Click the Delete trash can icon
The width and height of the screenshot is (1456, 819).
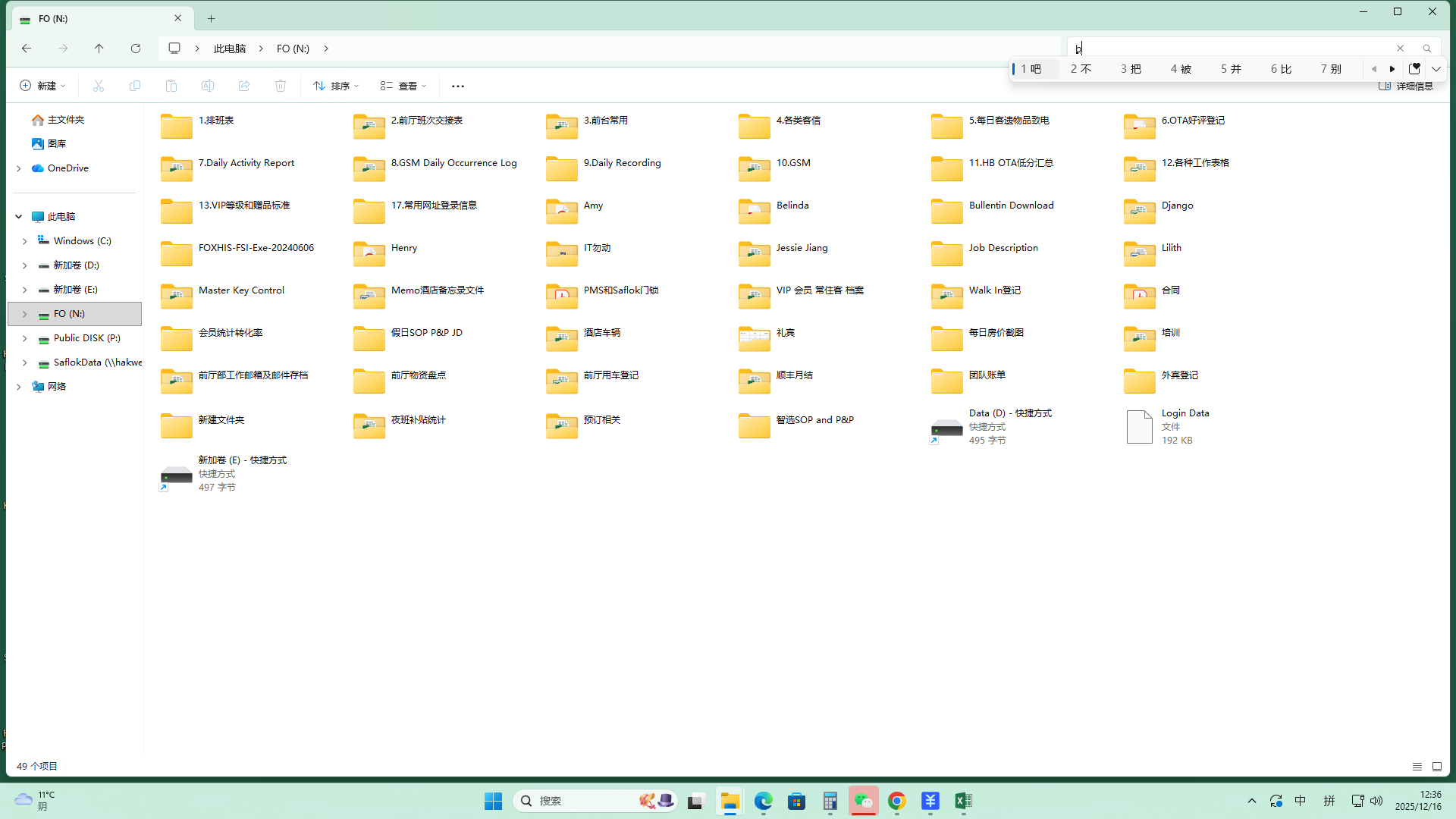281,86
